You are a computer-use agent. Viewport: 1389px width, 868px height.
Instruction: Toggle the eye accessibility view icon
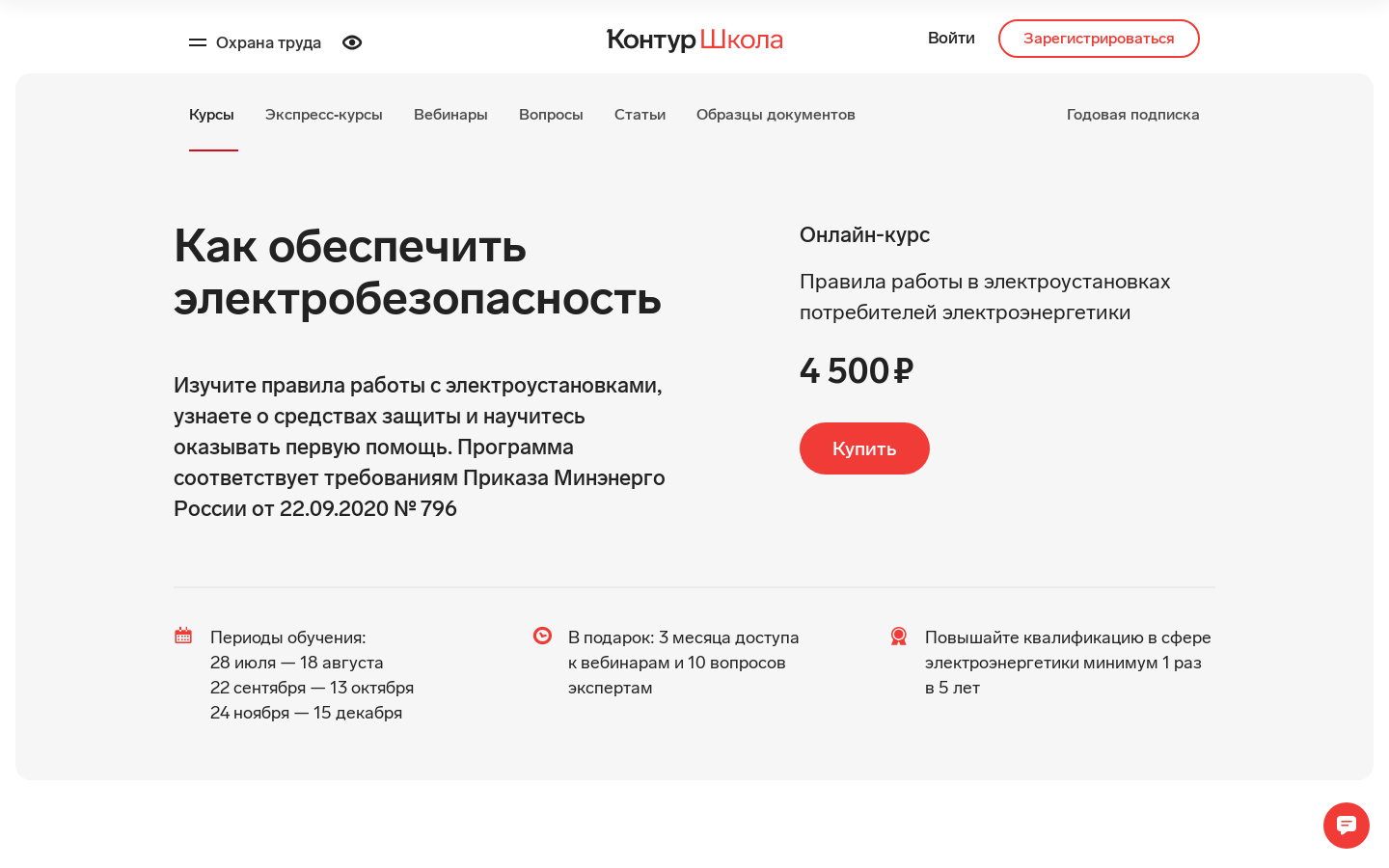352,42
